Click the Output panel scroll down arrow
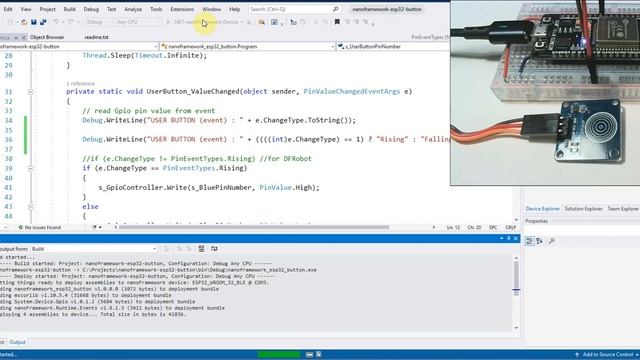Screen dimensions: 640x360 (516, 328)
